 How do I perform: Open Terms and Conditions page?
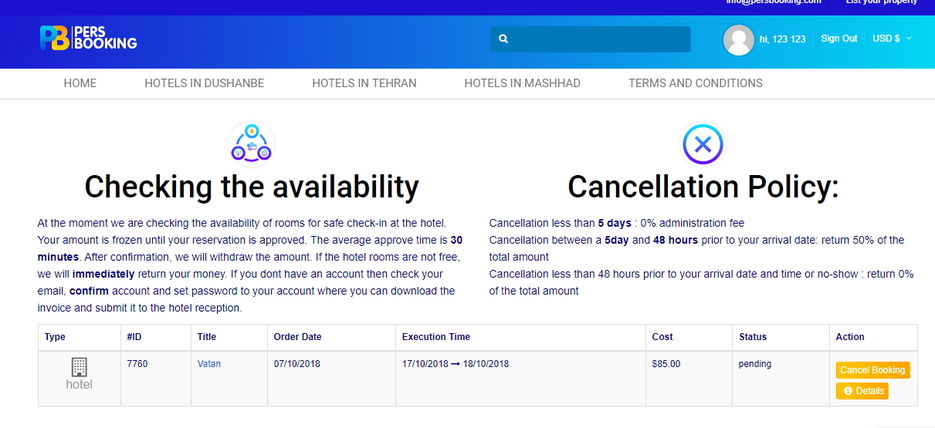(x=695, y=83)
